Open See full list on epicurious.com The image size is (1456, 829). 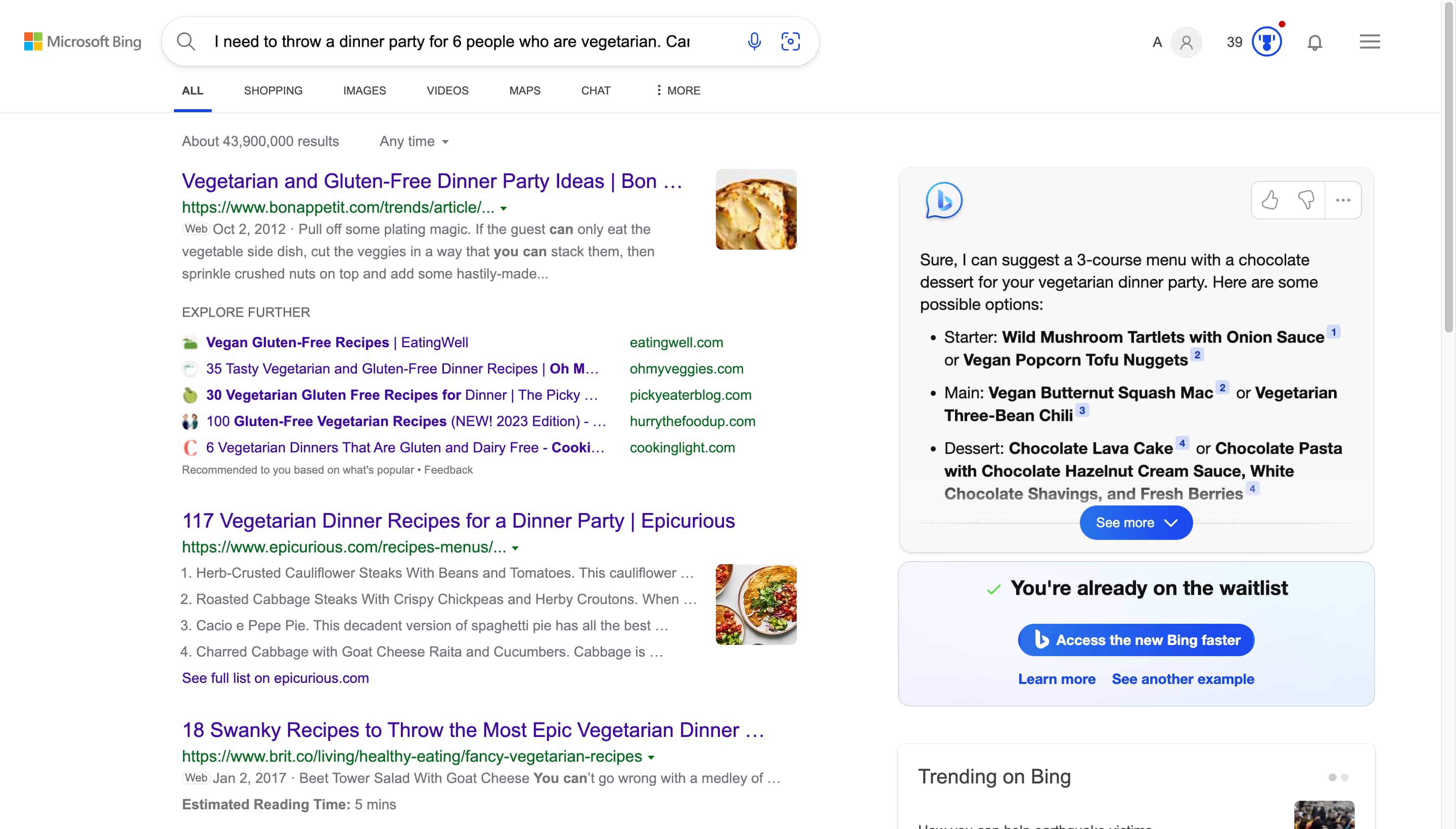click(x=275, y=677)
